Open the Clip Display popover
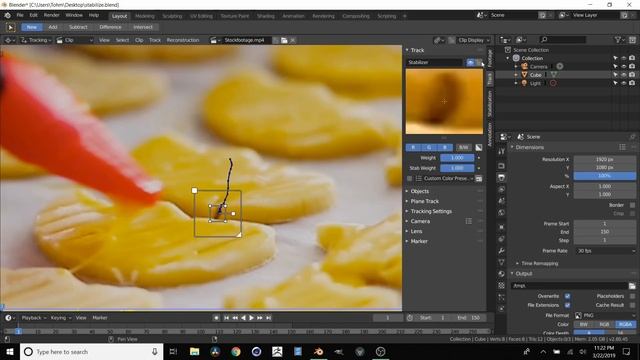 tap(473, 40)
